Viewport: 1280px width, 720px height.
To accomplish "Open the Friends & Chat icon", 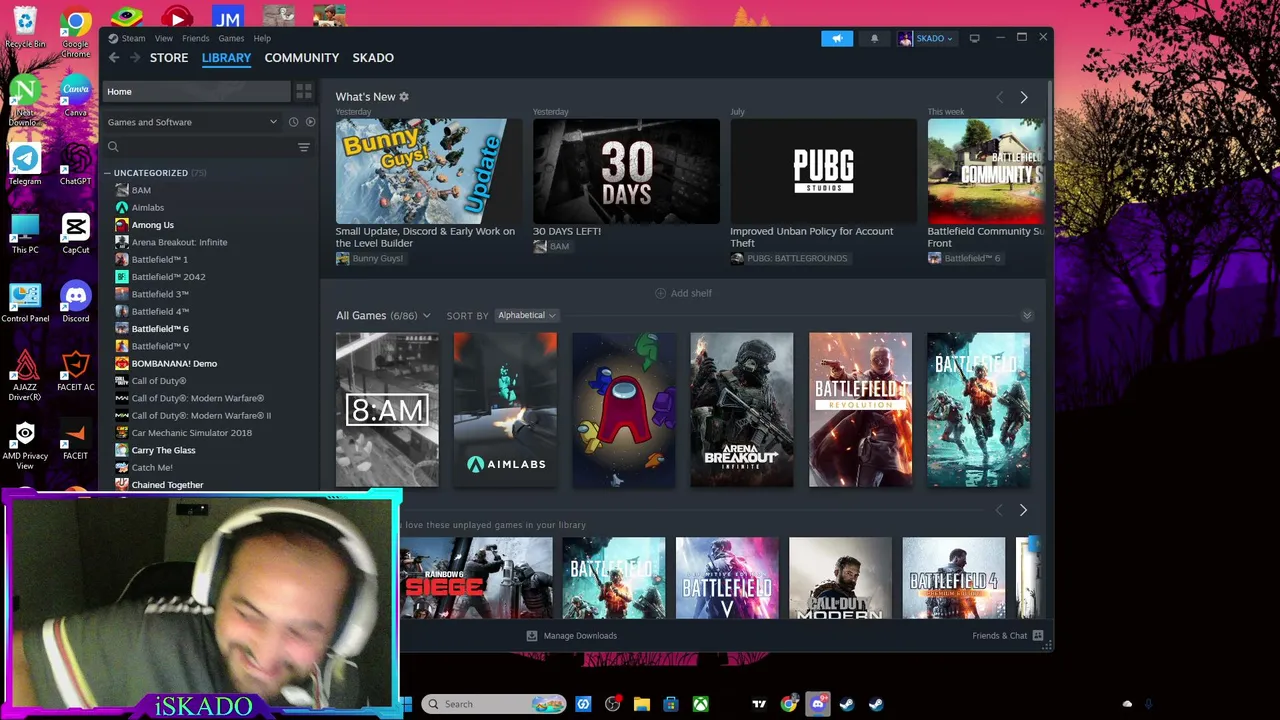I will click(x=1038, y=636).
